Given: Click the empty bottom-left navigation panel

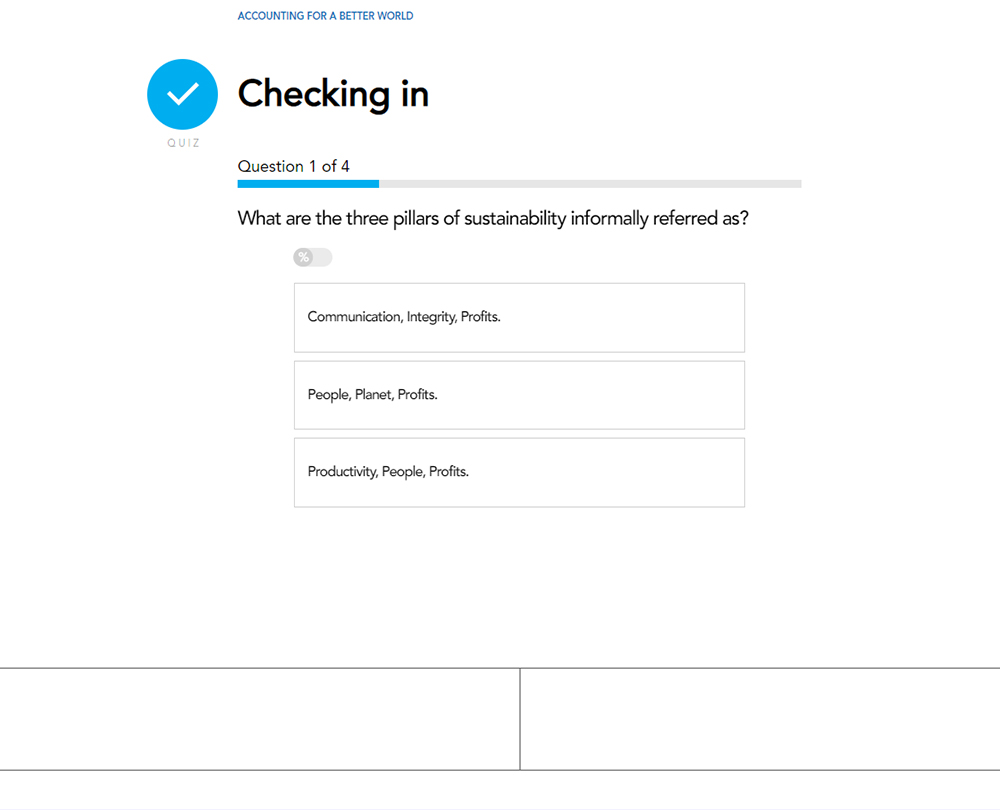Looking at the screenshot, I should pyautogui.click(x=259, y=719).
